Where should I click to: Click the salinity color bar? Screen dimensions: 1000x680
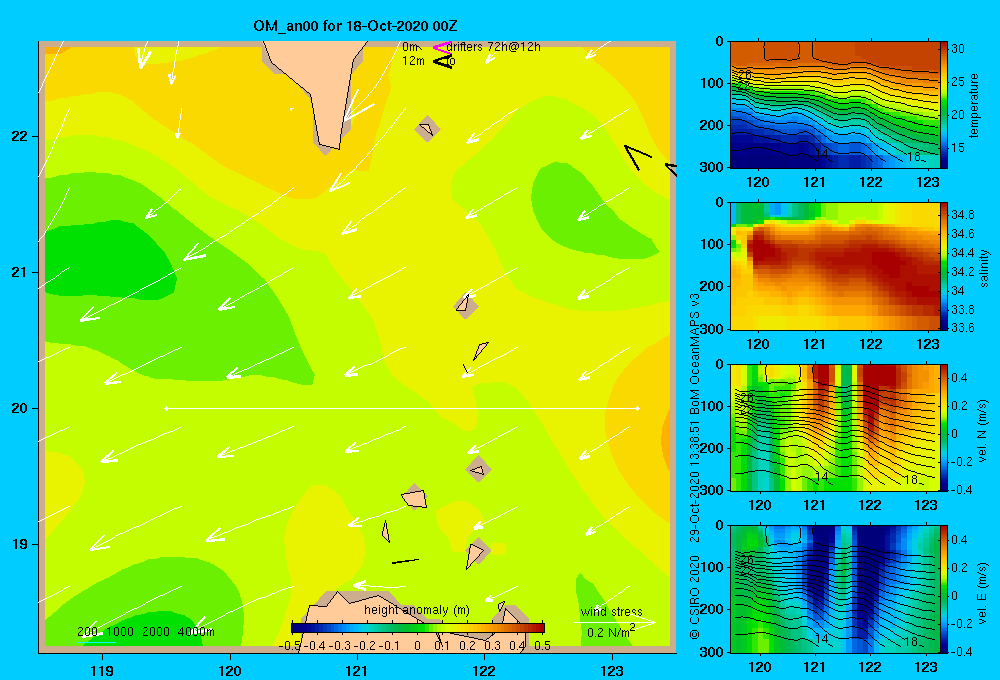(x=944, y=266)
